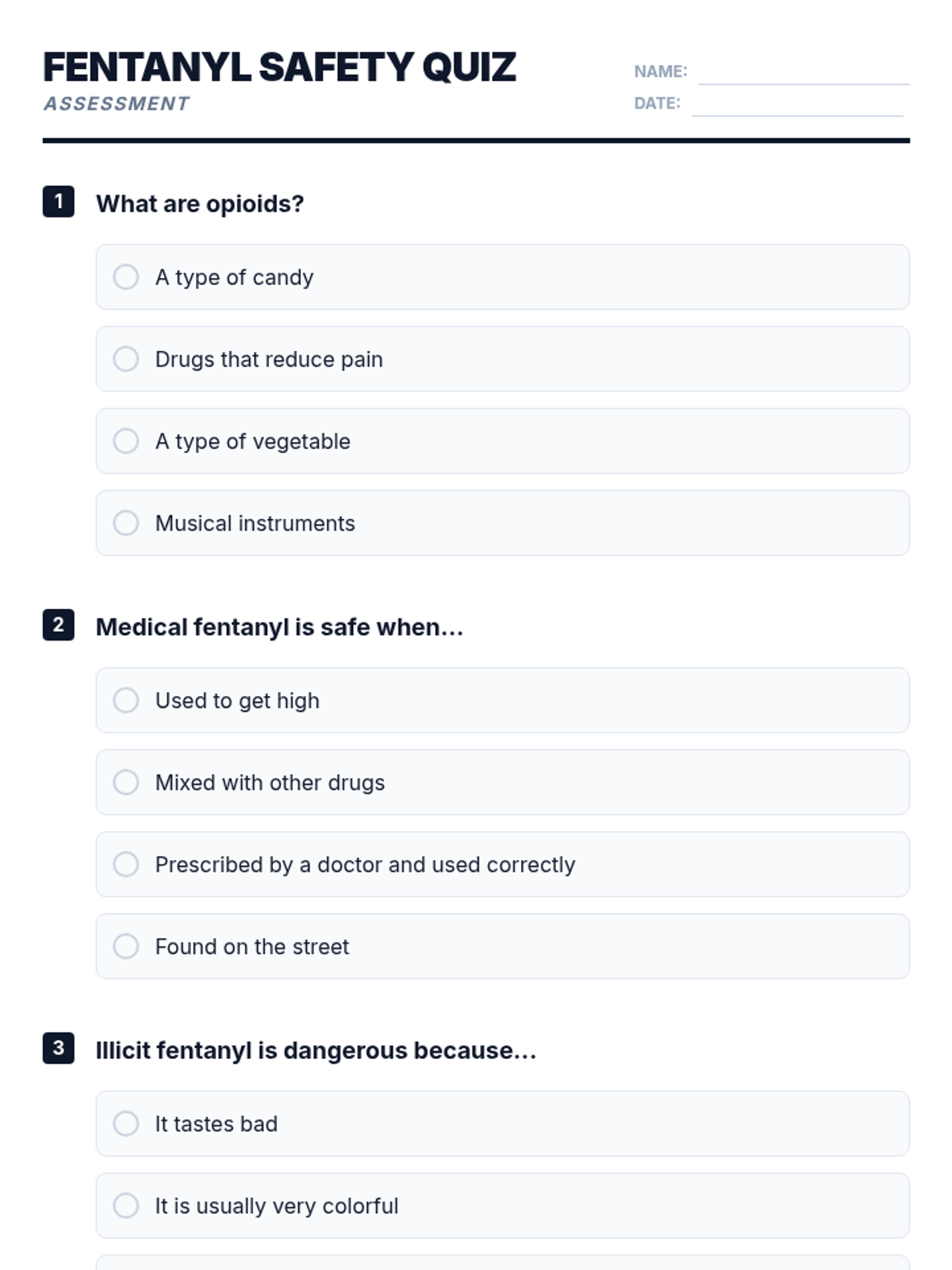Click 'Medical fentanyl is safe when...' heading
Image resolution: width=952 pixels, height=1270 pixels.
[x=279, y=627]
